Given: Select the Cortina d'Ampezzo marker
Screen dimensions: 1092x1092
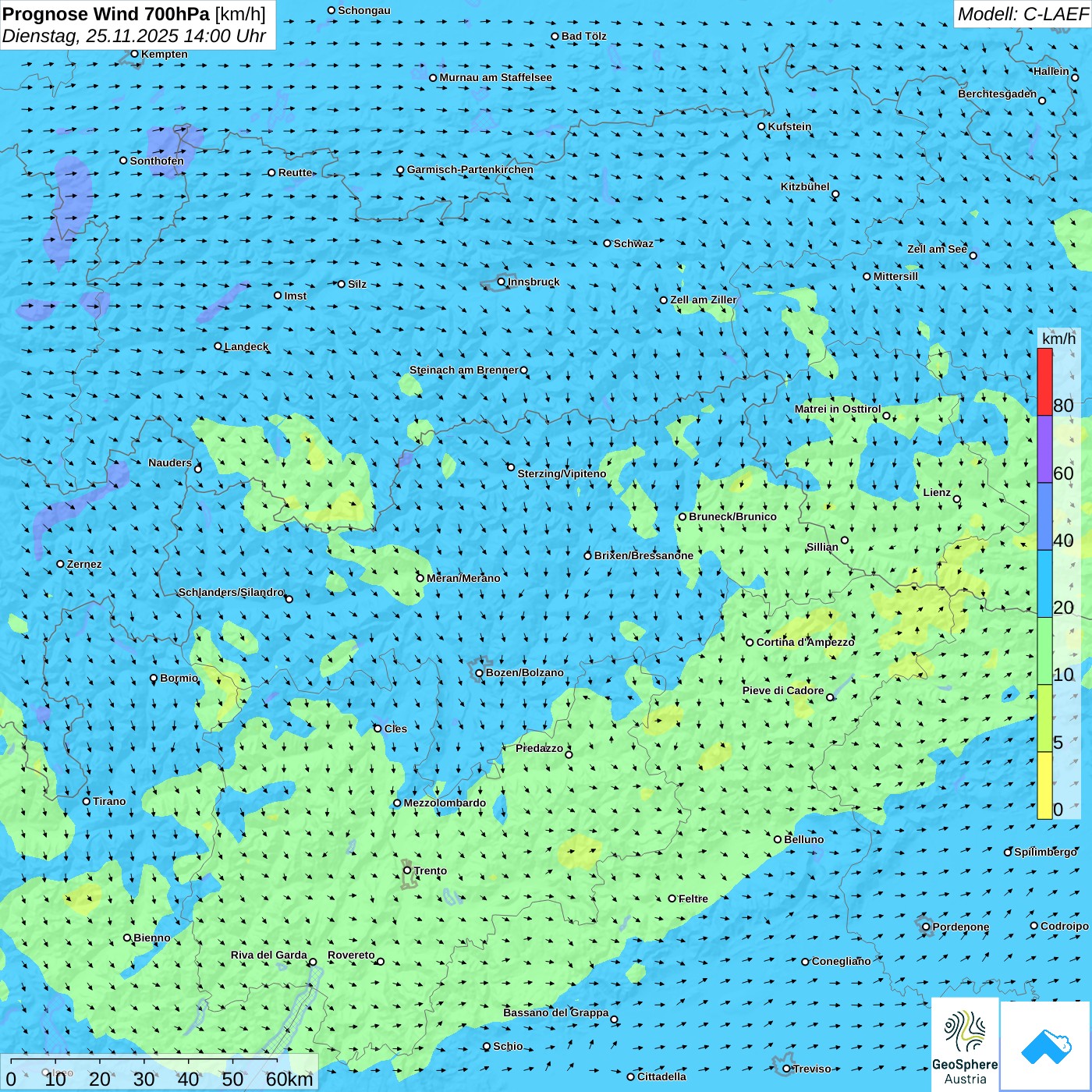Looking at the screenshot, I should [750, 643].
